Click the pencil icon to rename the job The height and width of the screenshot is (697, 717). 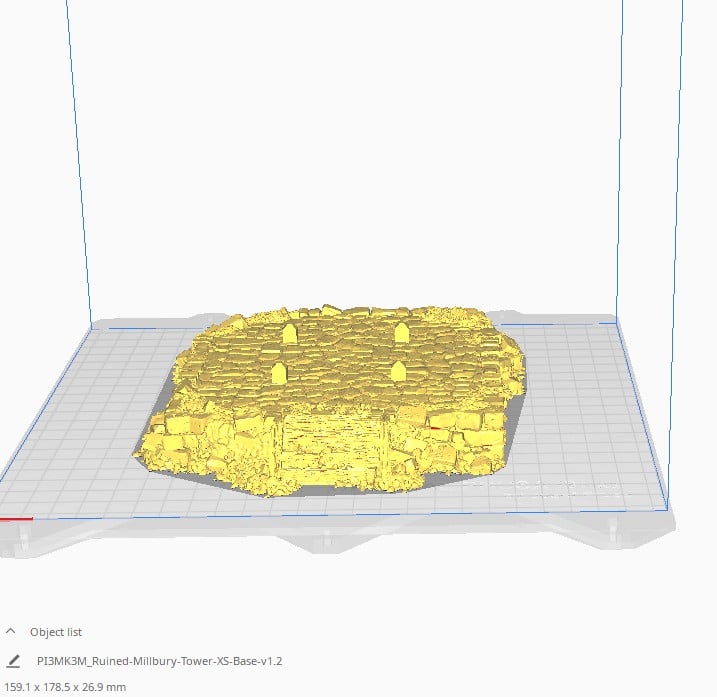click(x=13, y=661)
